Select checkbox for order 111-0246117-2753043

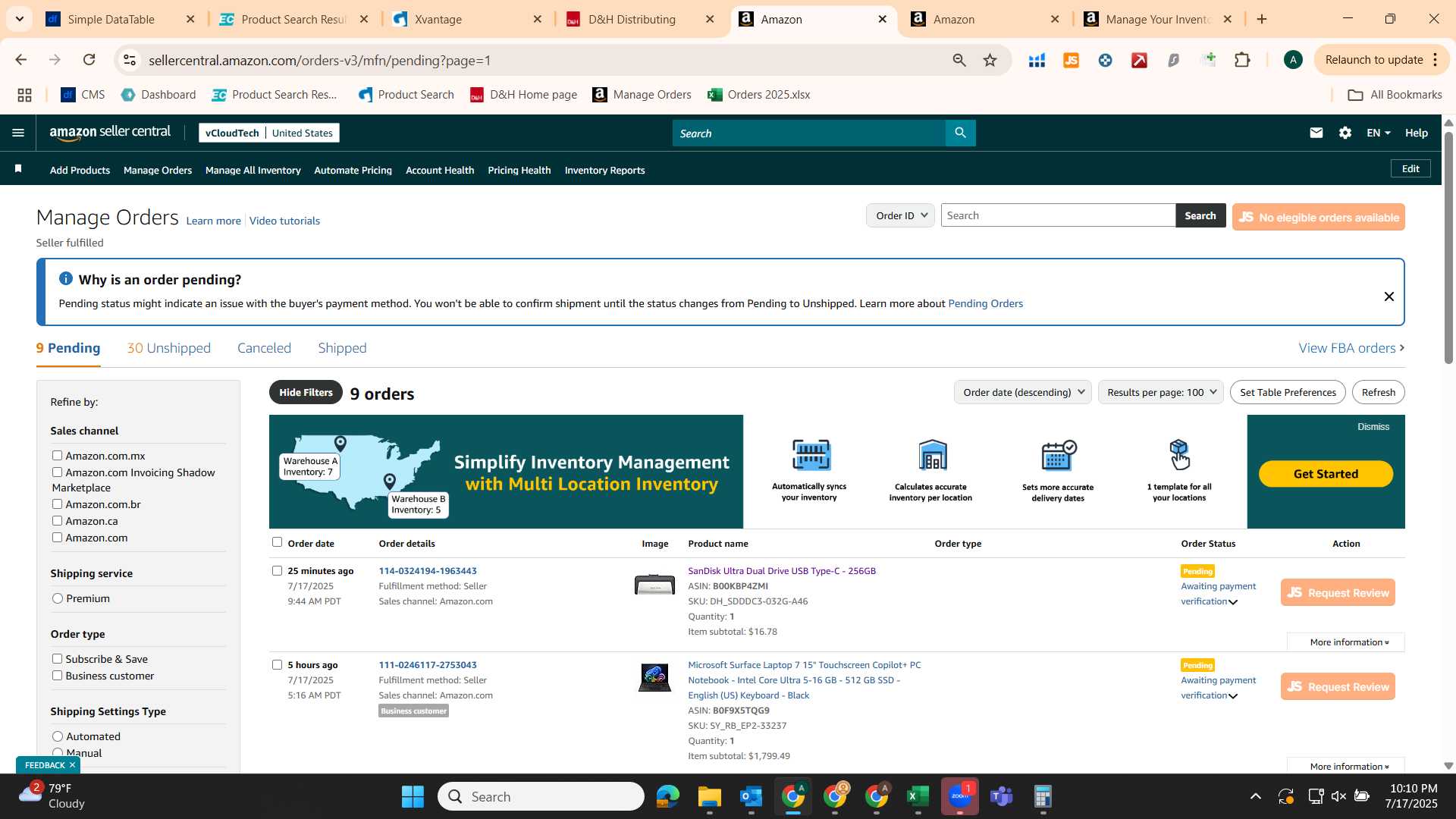pyautogui.click(x=277, y=664)
